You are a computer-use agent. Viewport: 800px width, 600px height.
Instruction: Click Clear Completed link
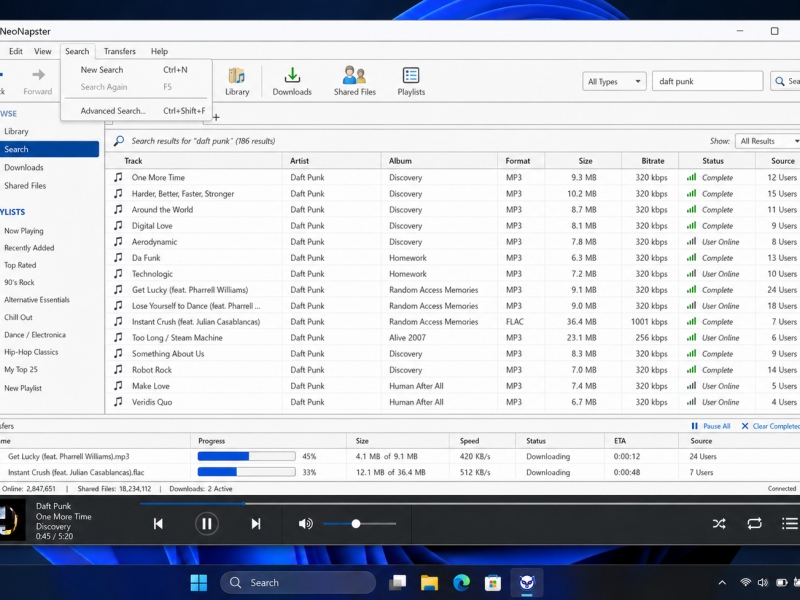[x=770, y=426]
